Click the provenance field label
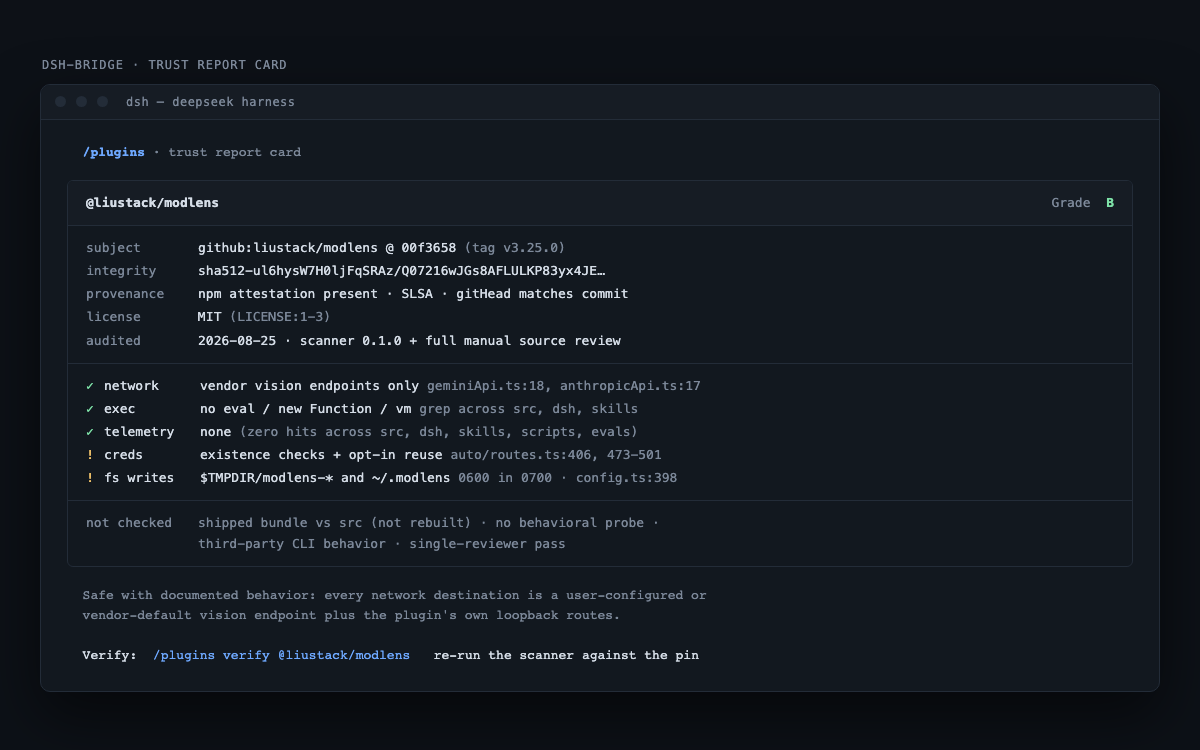This screenshot has width=1200, height=750. pos(125,294)
